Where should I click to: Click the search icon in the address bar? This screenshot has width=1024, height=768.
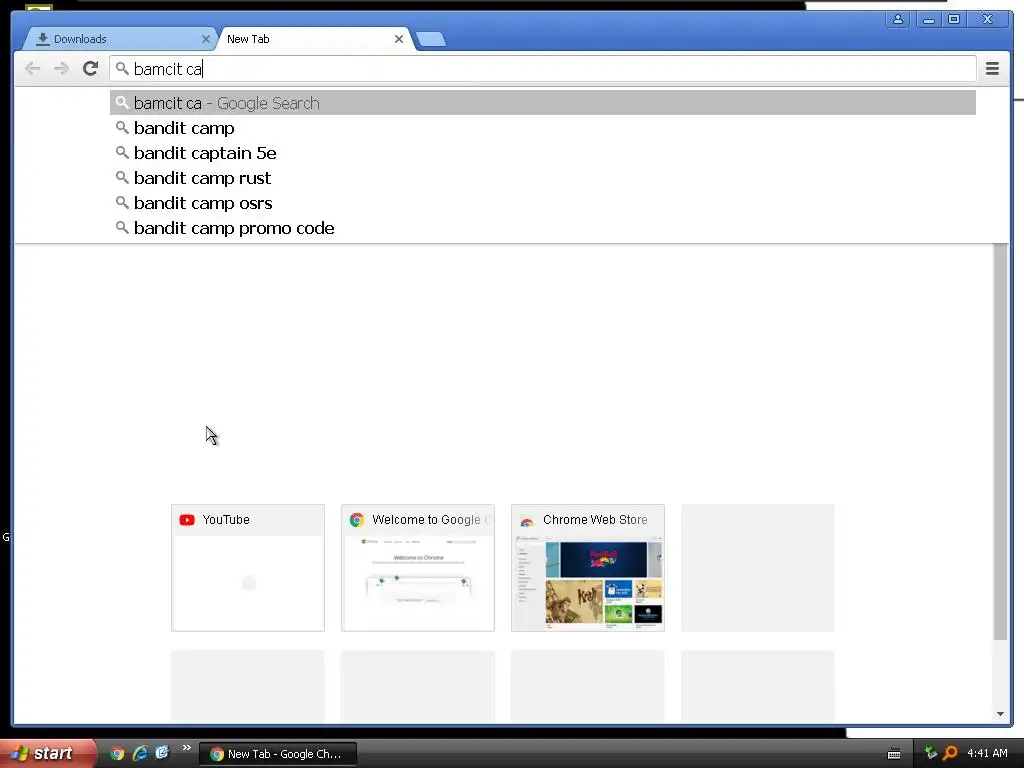[122, 68]
